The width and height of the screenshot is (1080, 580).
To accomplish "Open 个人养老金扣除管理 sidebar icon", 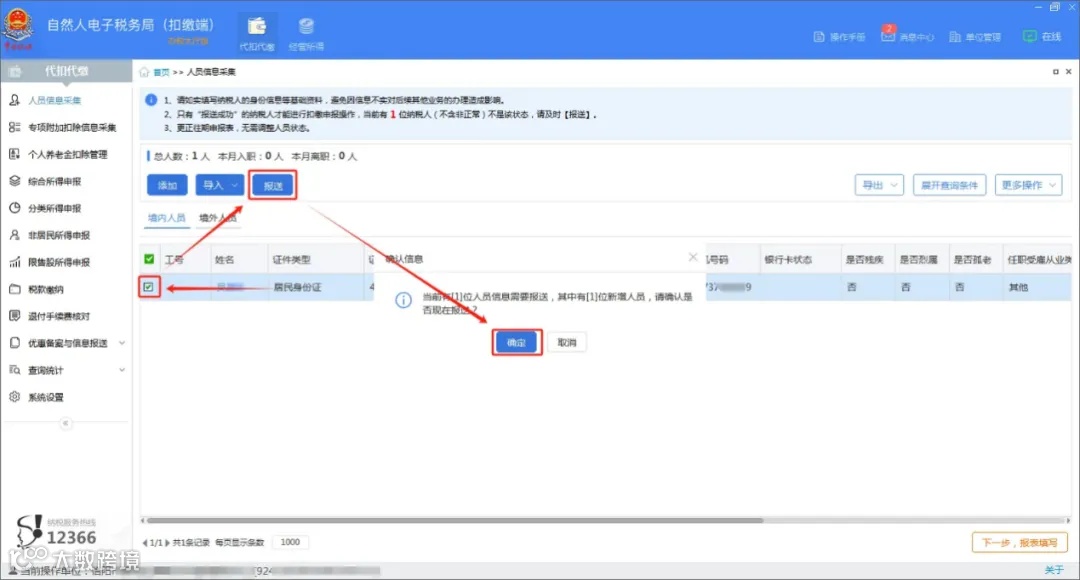I will point(14,154).
